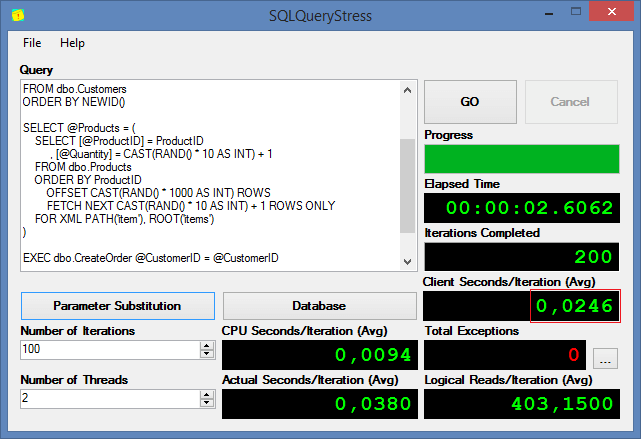The height and width of the screenshot is (439, 641).
Task: Click the 'FROM dbo.Customers' query line
Action: [75, 89]
